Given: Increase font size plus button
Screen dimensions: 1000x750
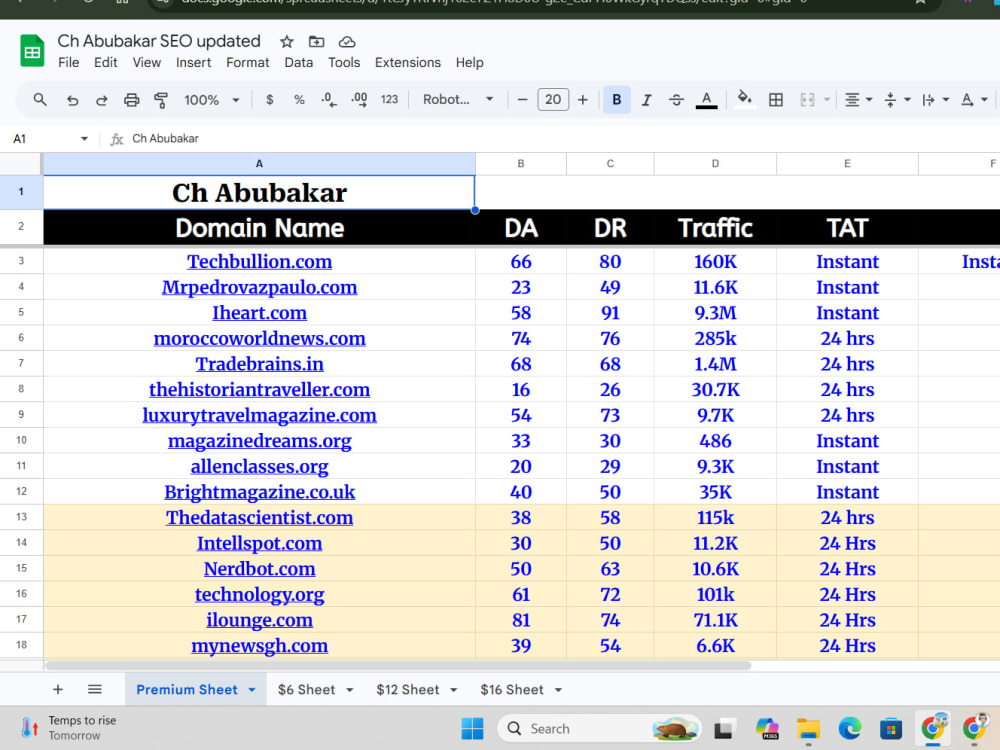Looking at the screenshot, I should (x=582, y=99).
